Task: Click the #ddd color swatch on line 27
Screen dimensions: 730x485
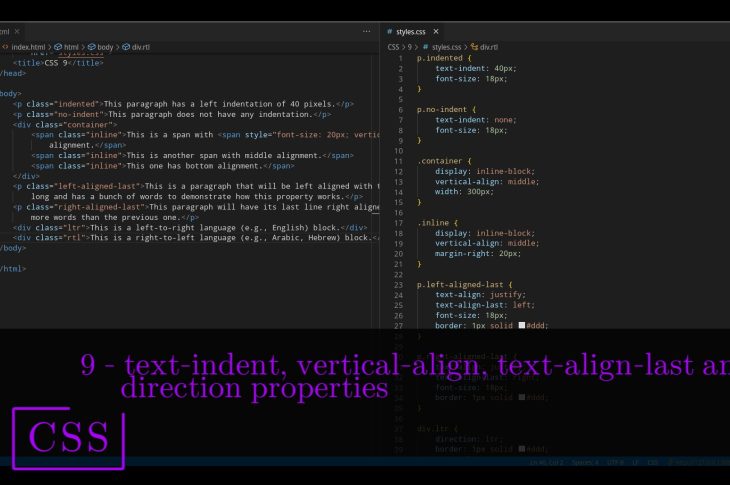Action: tap(521, 325)
